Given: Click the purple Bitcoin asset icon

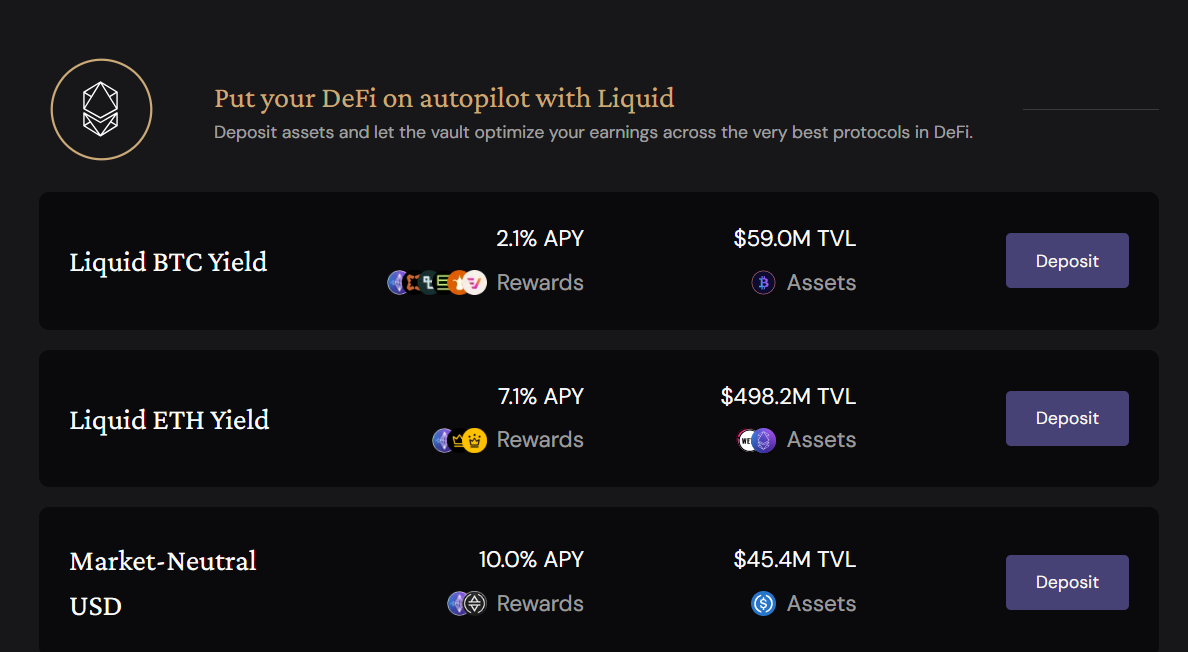Looking at the screenshot, I should 763,282.
